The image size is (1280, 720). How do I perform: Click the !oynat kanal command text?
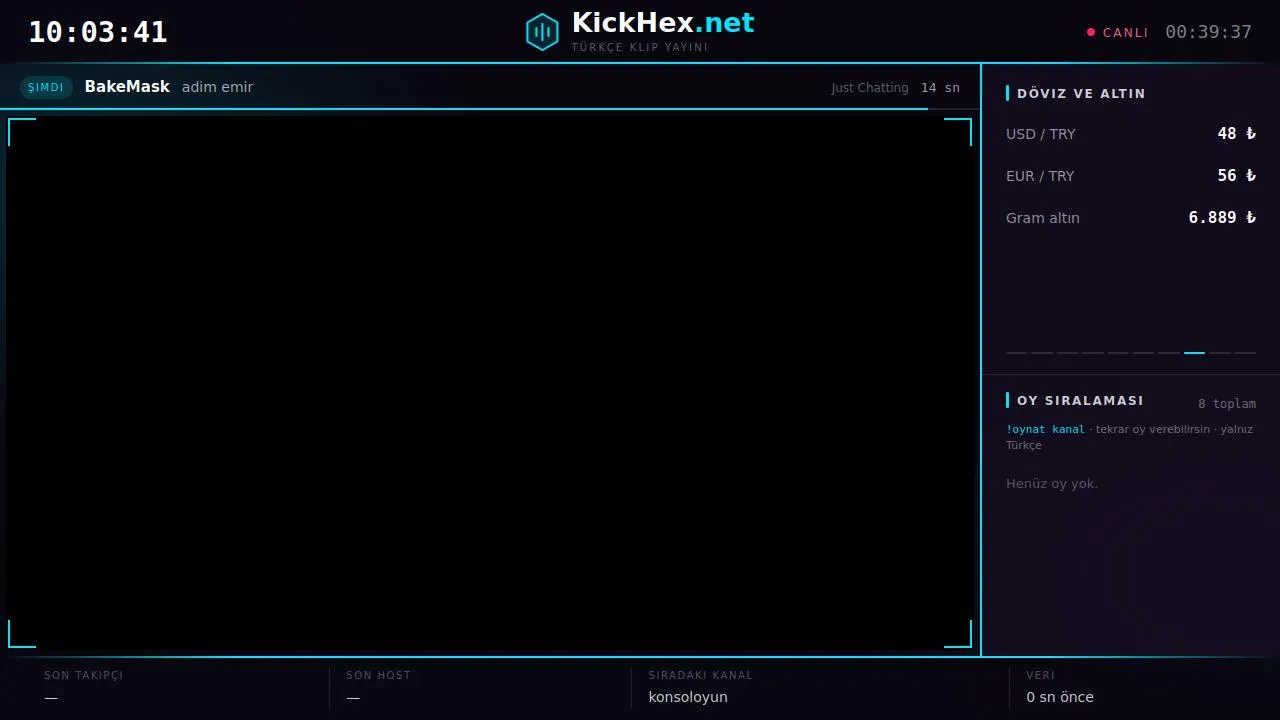(1045, 429)
